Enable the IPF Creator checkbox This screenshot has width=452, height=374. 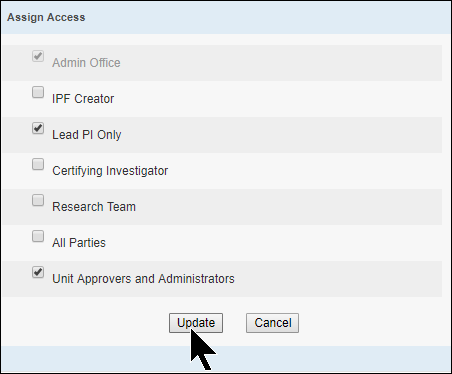[38, 92]
